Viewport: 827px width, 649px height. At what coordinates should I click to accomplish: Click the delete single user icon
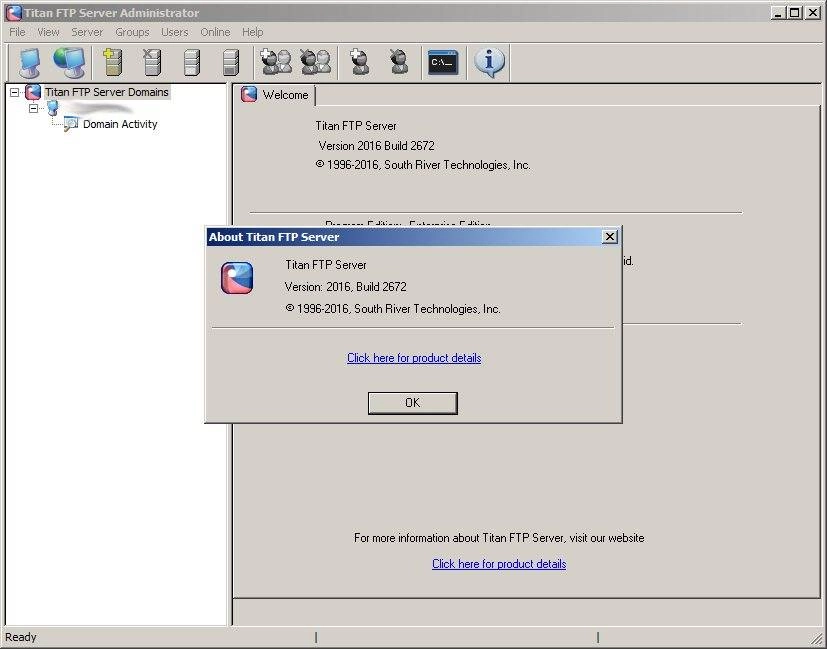[399, 62]
